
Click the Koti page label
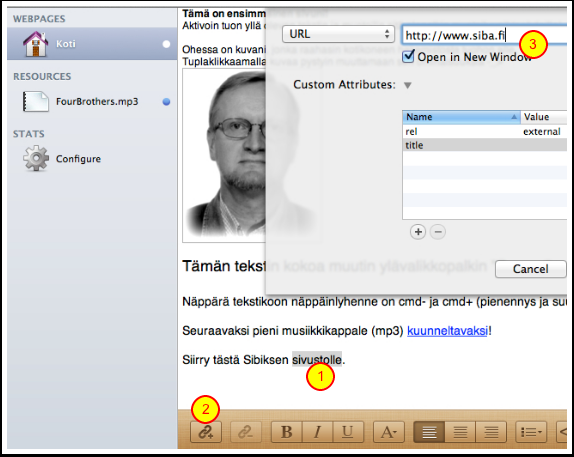click(66, 44)
